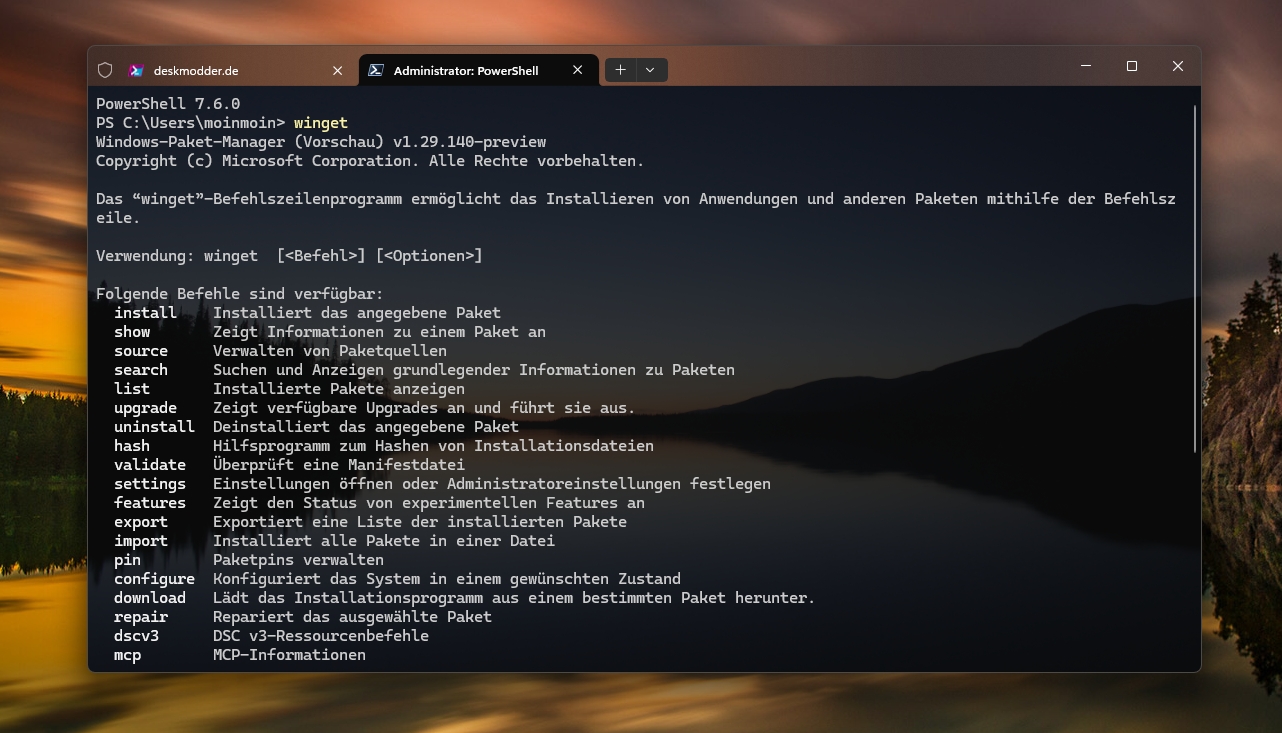Viewport: 1282px width, 733px height.
Task: Click the settings command entry
Action: tap(149, 484)
